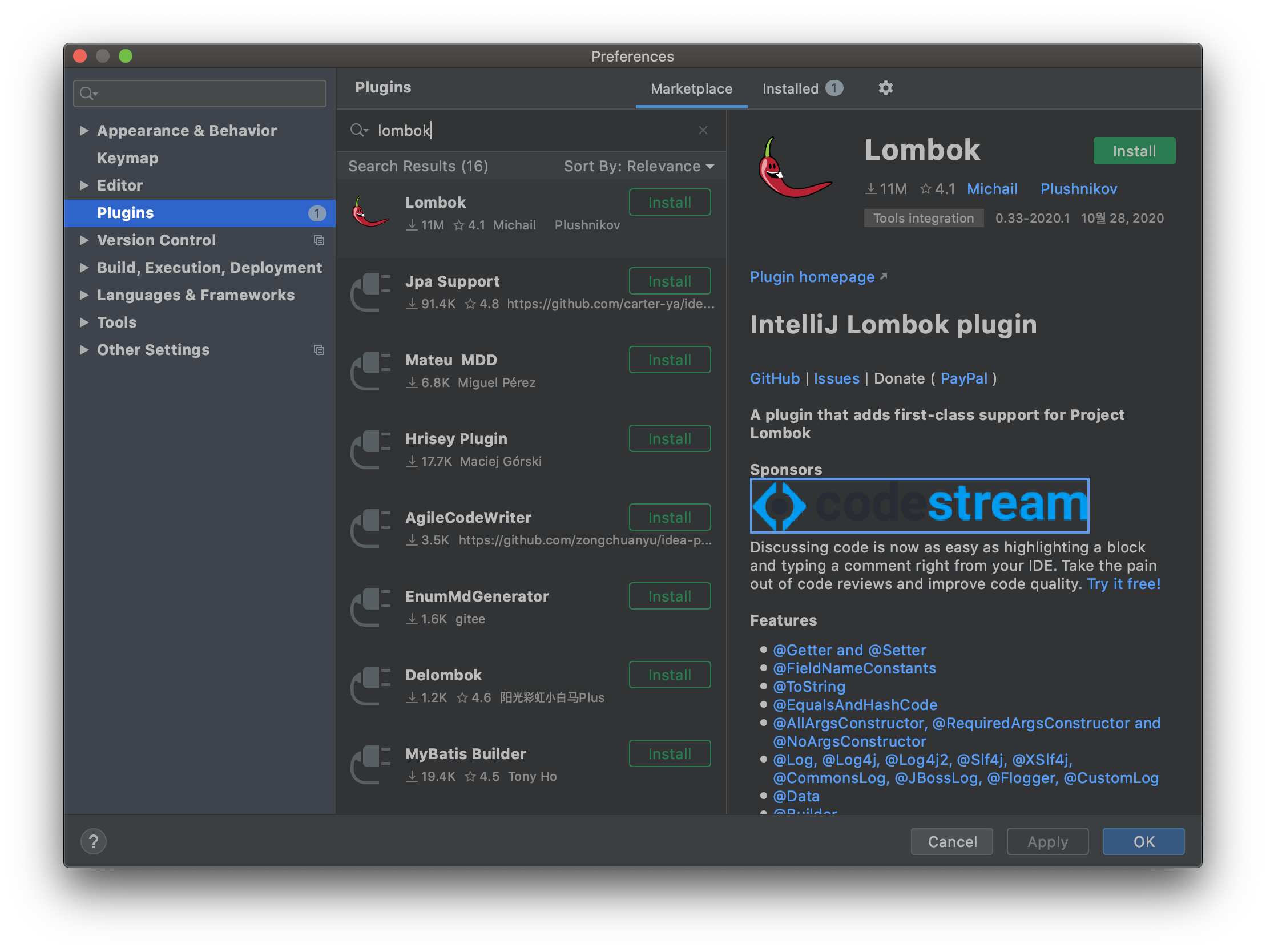Click the codestream sponsor banner
Viewport: 1266px width, 952px height.
point(919,505)
